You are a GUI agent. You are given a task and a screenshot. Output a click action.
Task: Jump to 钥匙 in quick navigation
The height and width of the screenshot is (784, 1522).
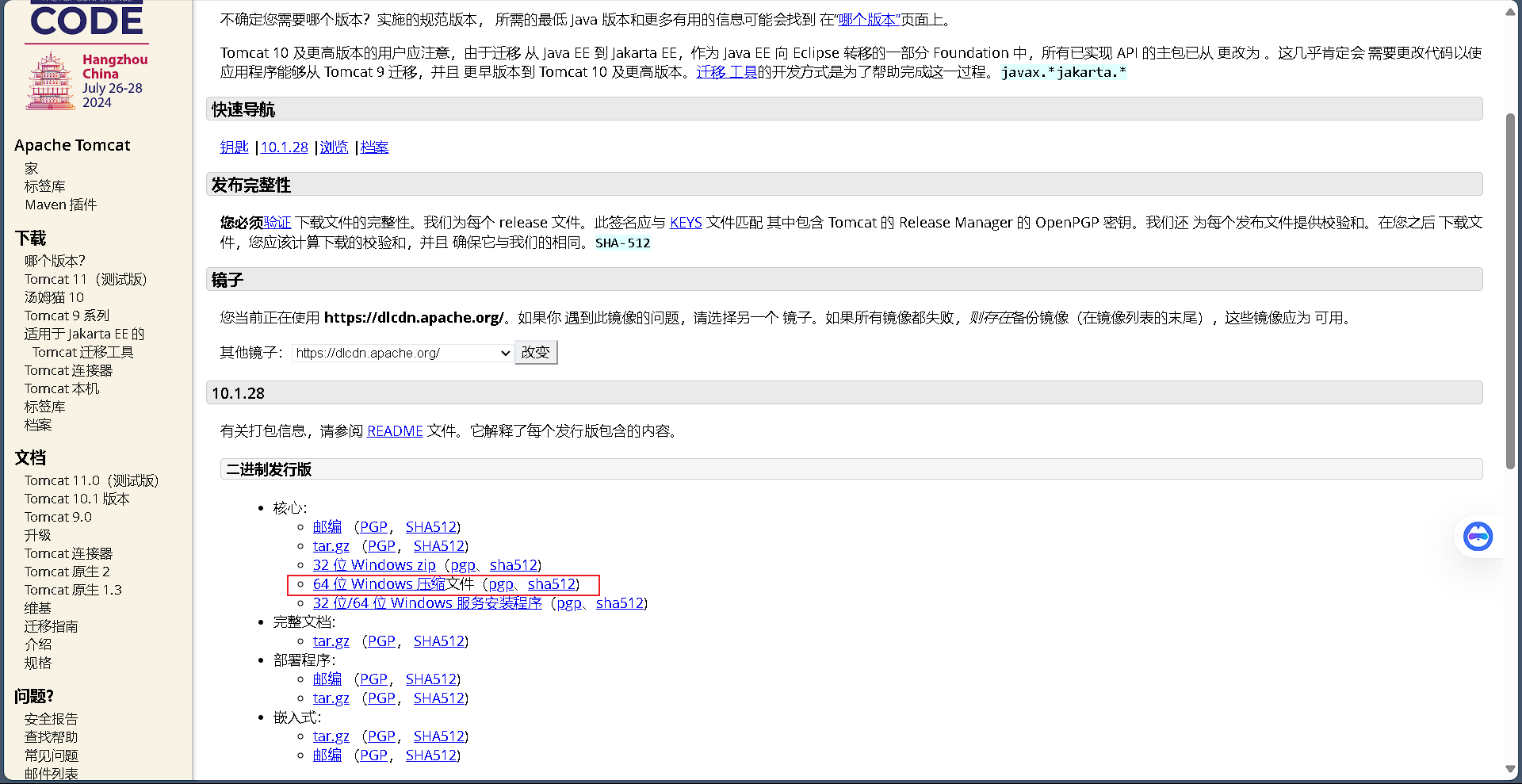(234, 147)
